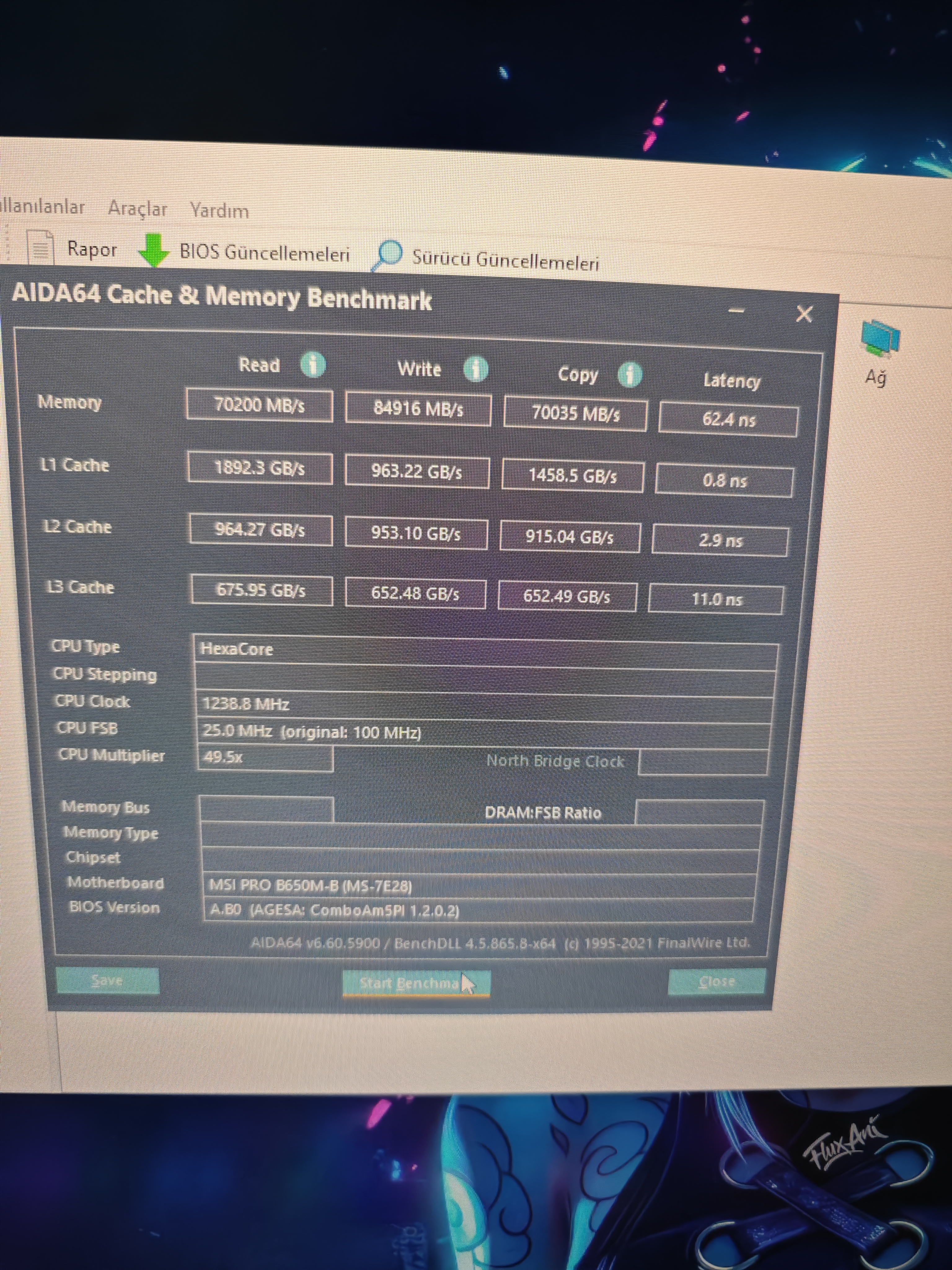Click CPU FSB value 25.0 MHz

click(484, 733)
